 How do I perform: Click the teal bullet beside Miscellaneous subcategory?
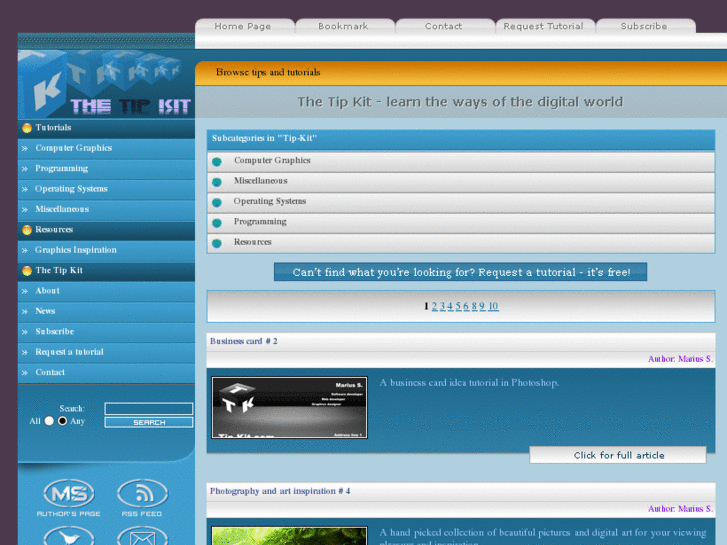pyautogui.click(x=217, y=182)
